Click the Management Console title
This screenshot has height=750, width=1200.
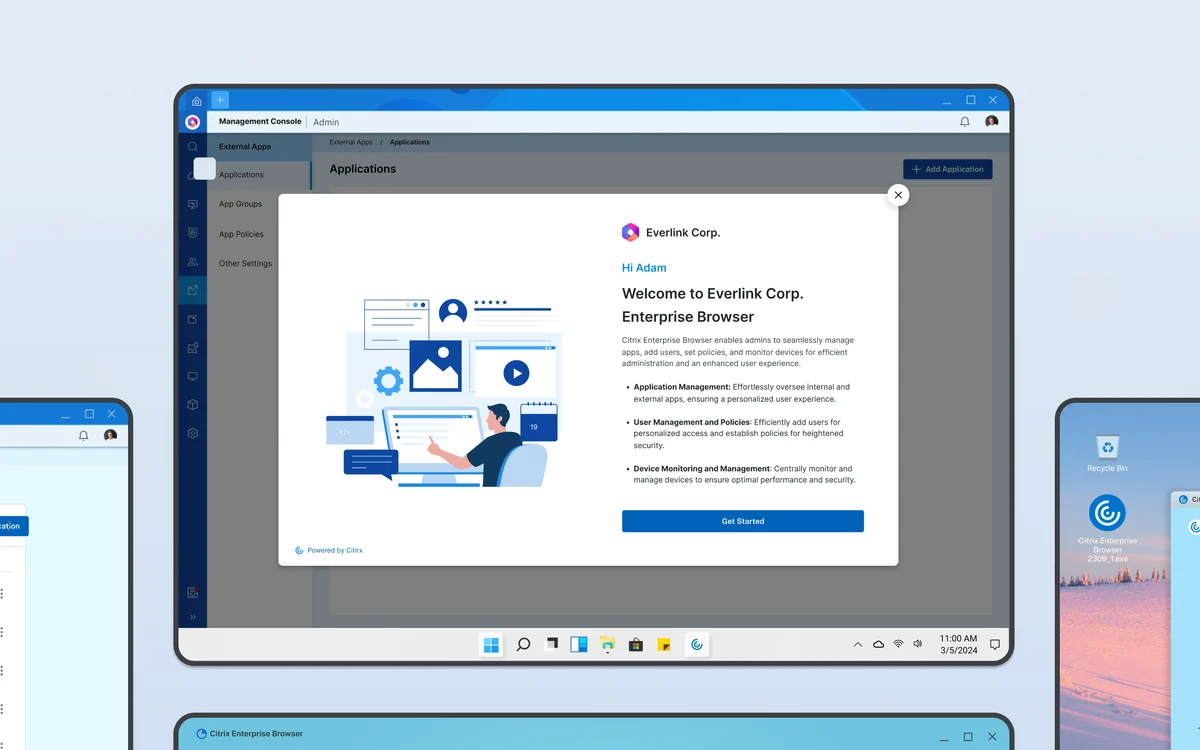pyautogui.click(x=260, y=121)
